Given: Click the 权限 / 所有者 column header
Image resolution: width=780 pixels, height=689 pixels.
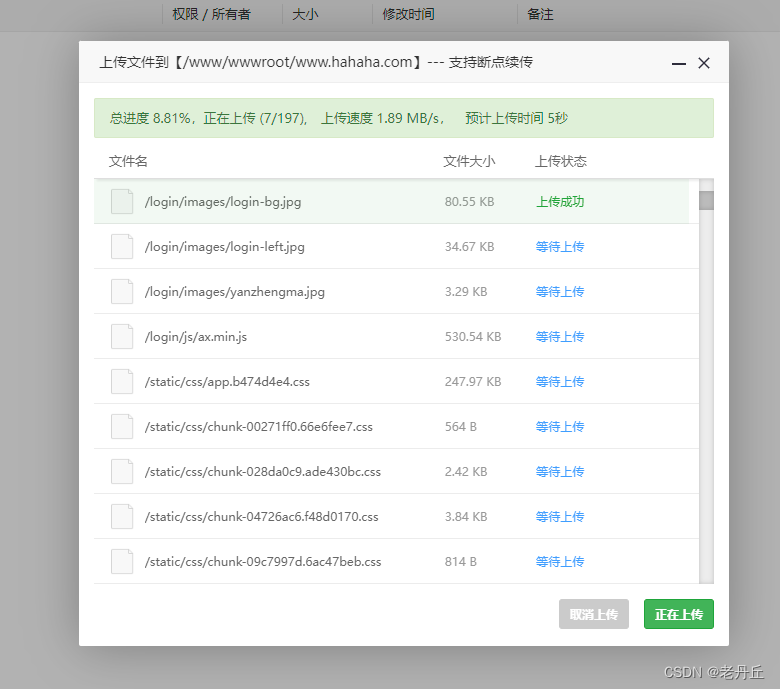Looking at the screenshot, I should 211,14.
